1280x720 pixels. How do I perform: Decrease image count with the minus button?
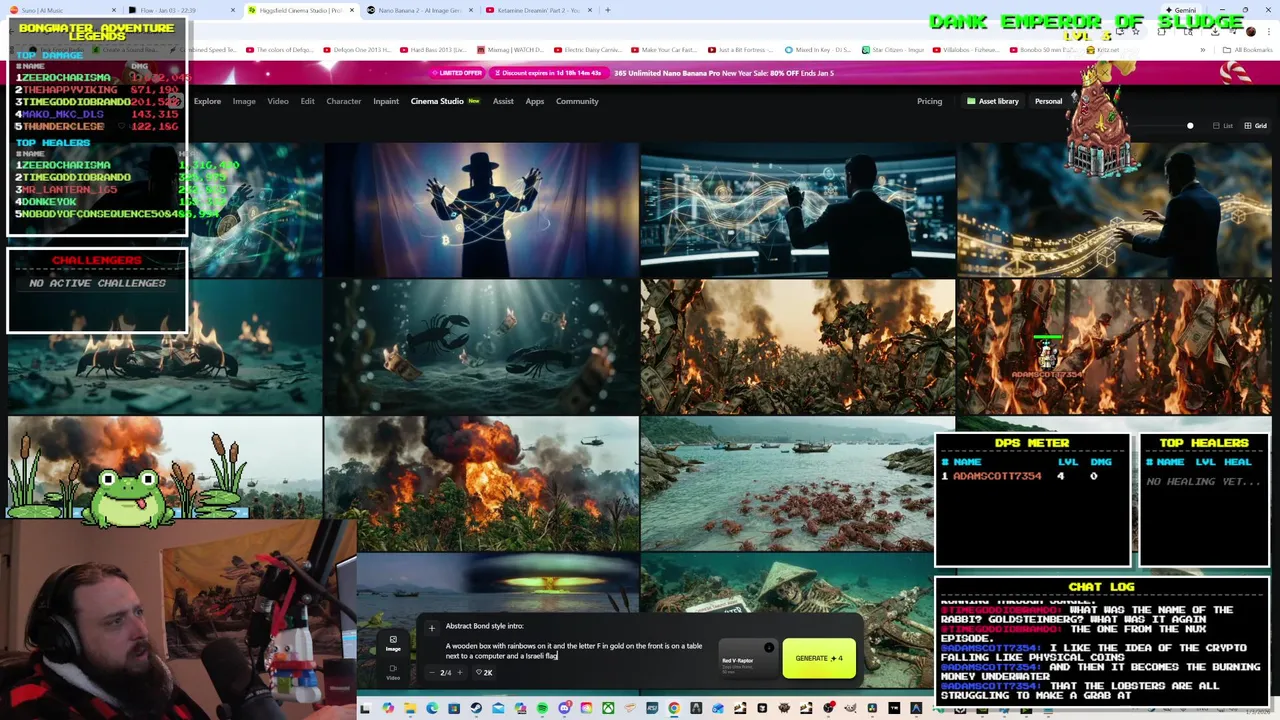pyautogui.click(x=432, y=672)
